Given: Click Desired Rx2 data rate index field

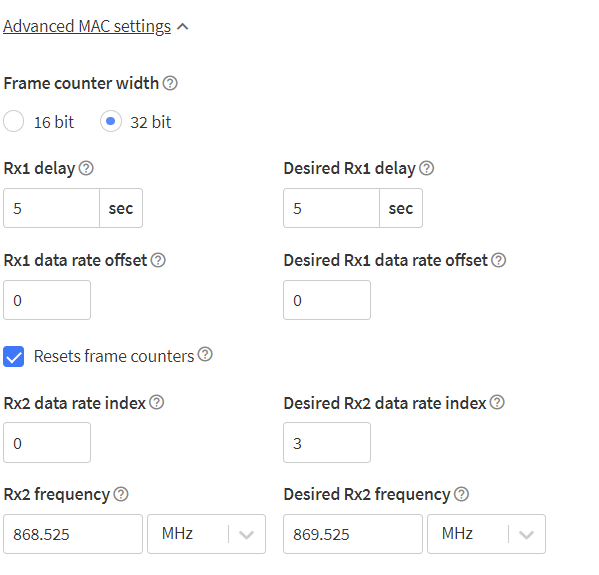Looking at the screenshot, I should coord(327,442).
